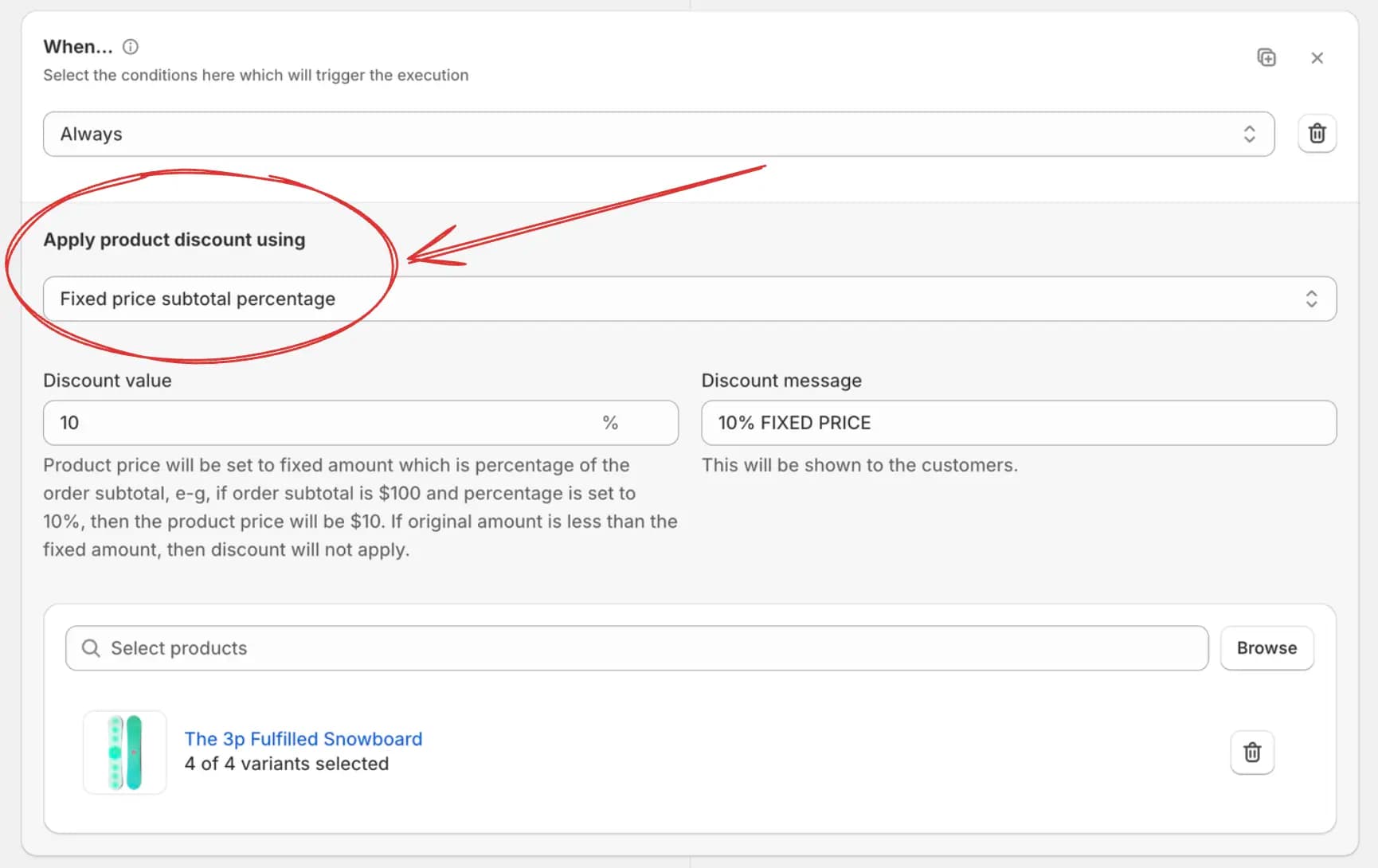This screenshot has width=1378, height=868.
Task: Delete the Always condition with its trash icon
Action: click(1317, 133)
